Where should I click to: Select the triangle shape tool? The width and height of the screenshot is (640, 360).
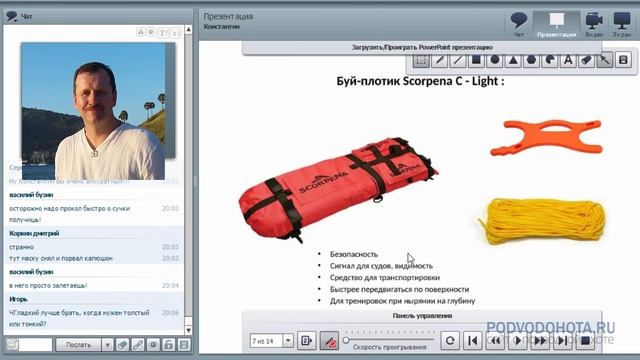tap(513, 60)
